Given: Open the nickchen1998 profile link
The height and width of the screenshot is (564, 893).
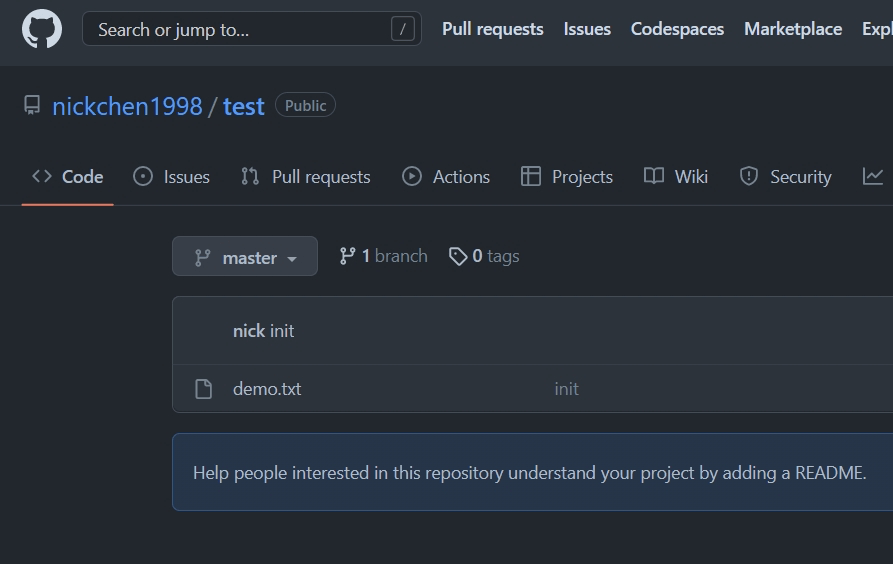Looking at the screenshot, I should (x=127, y=106).
